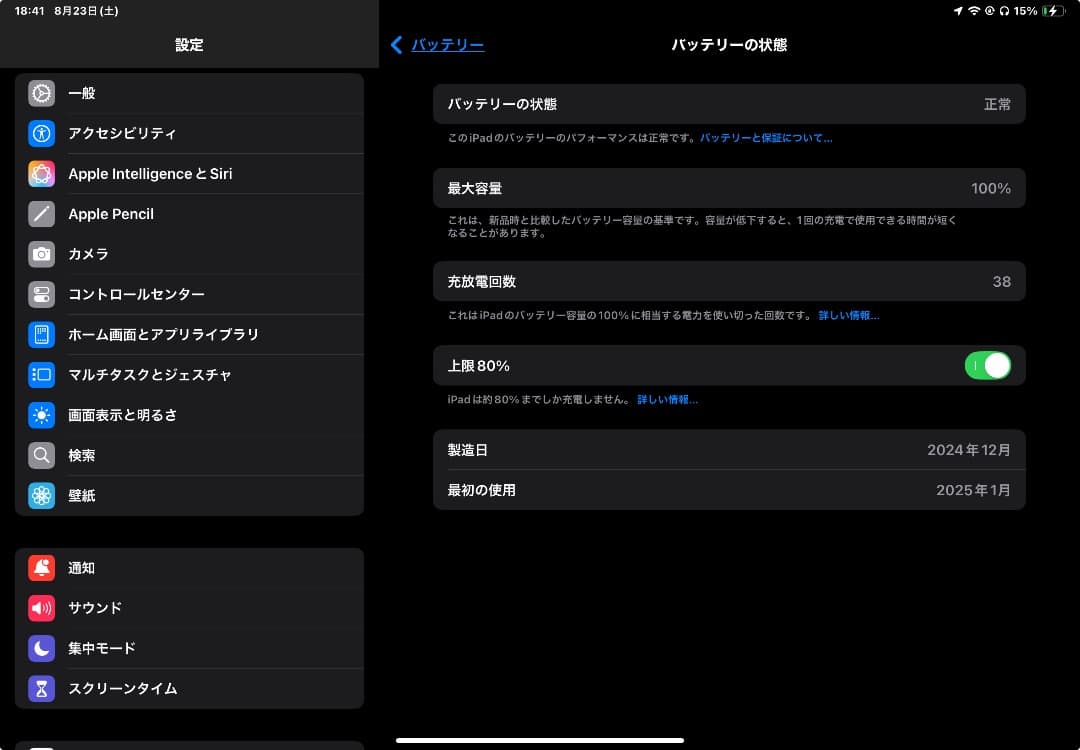Select the アクセシビリティ icon in the sidebar
Image resolution: width=1080 pixels, height=750 pixels.
pyautogui.click(x=42, y=133)
